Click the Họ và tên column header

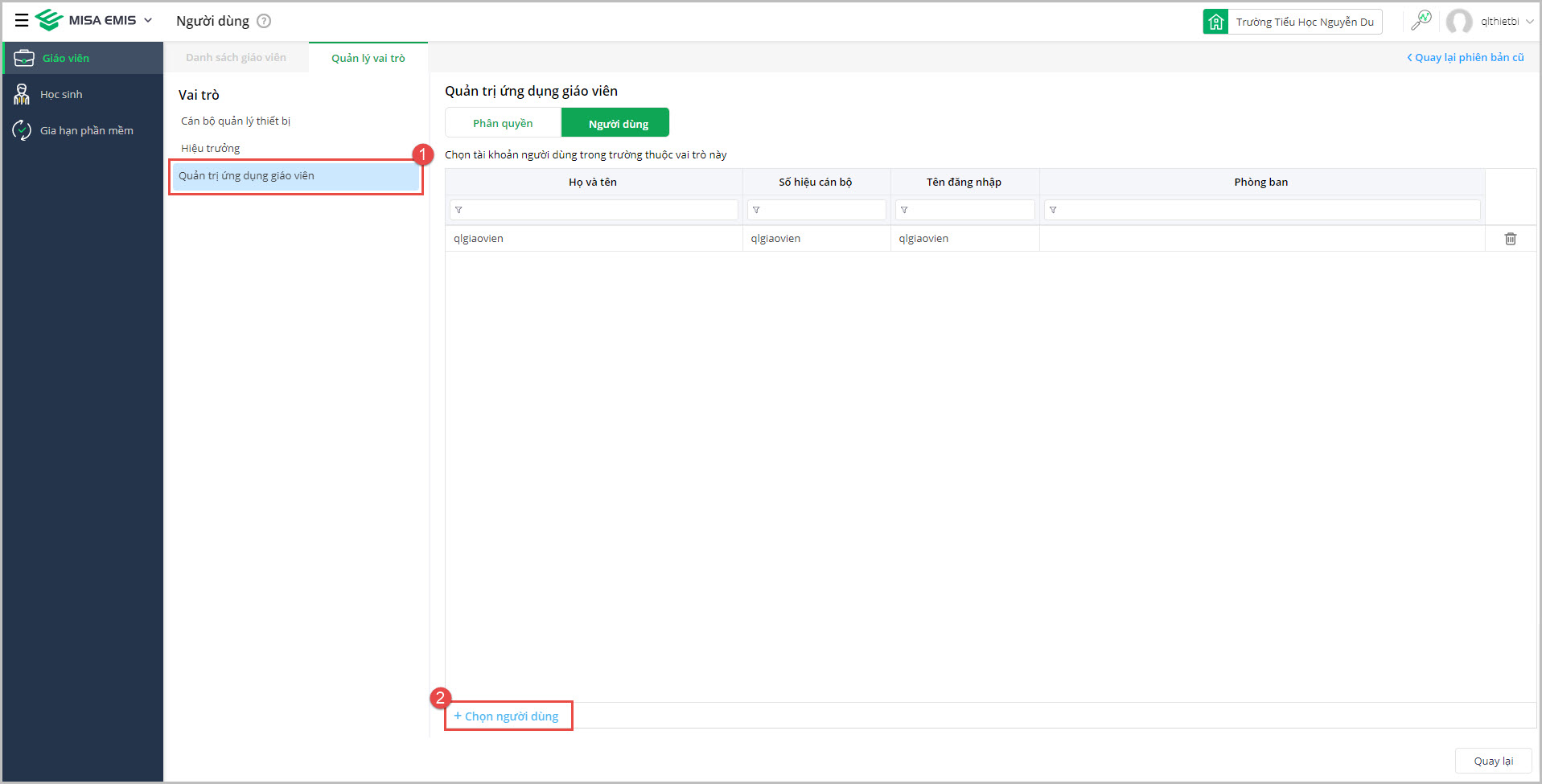click(x=594, y=182)
